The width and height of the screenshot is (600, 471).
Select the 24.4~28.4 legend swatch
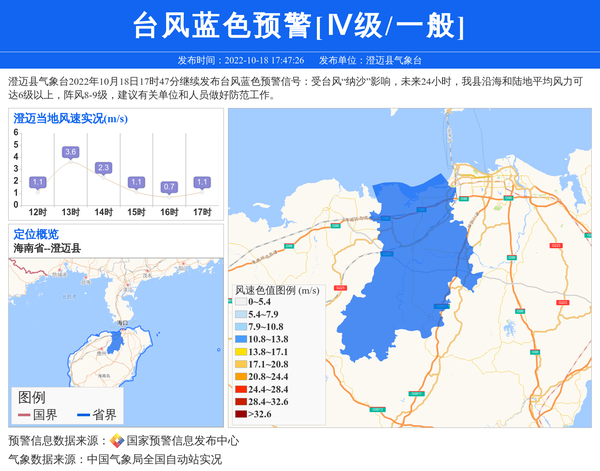coord(241,389)
